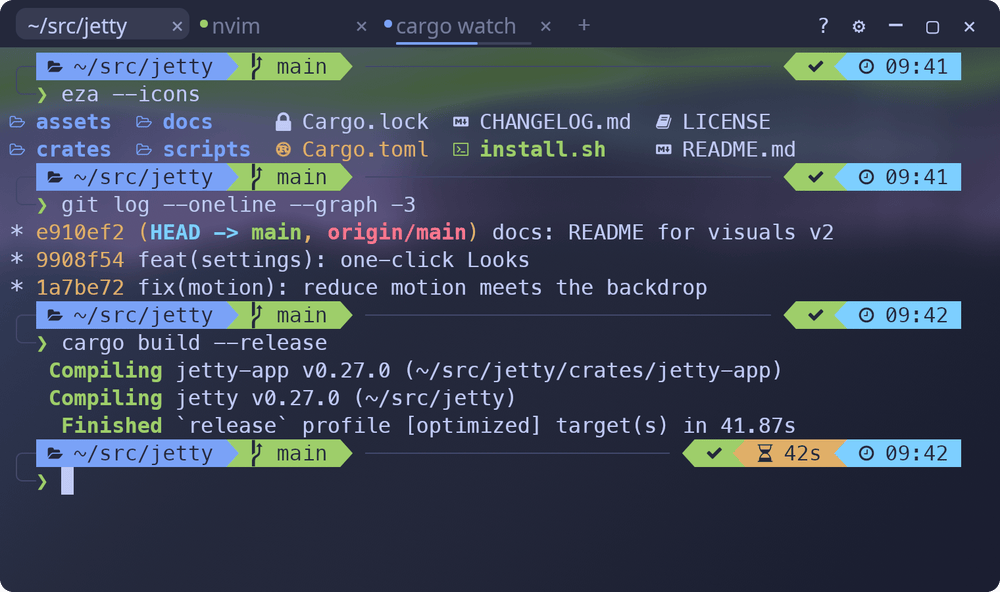The image size is (1000, 592).
Task: Click the clock icon in the last 09:42 prompt
Action: (866, 454)
